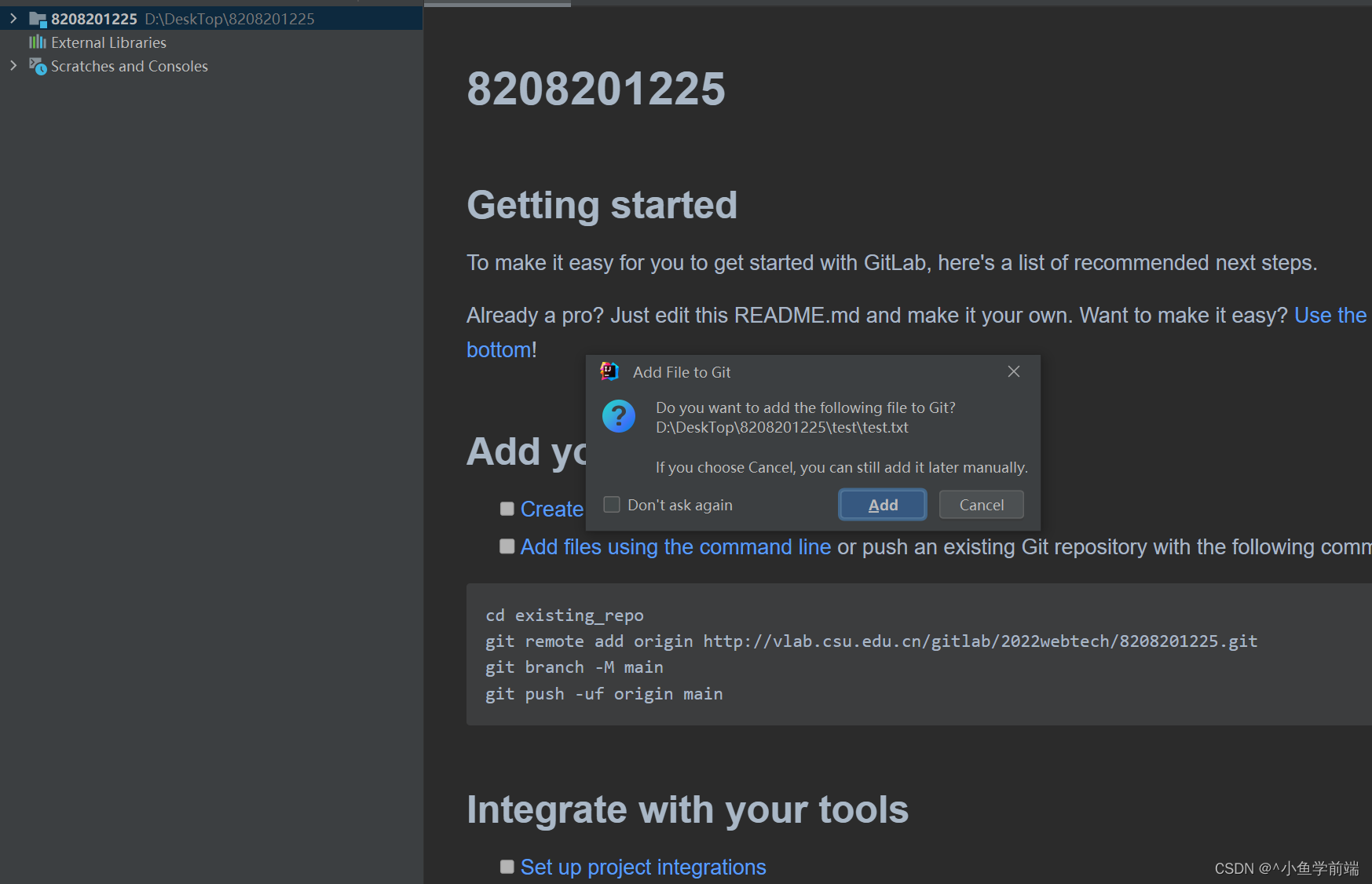The image size is (1372, 884).
Task: Click the D:\DeskTop\8208201225 path in project tree
Action: point(229,19)
